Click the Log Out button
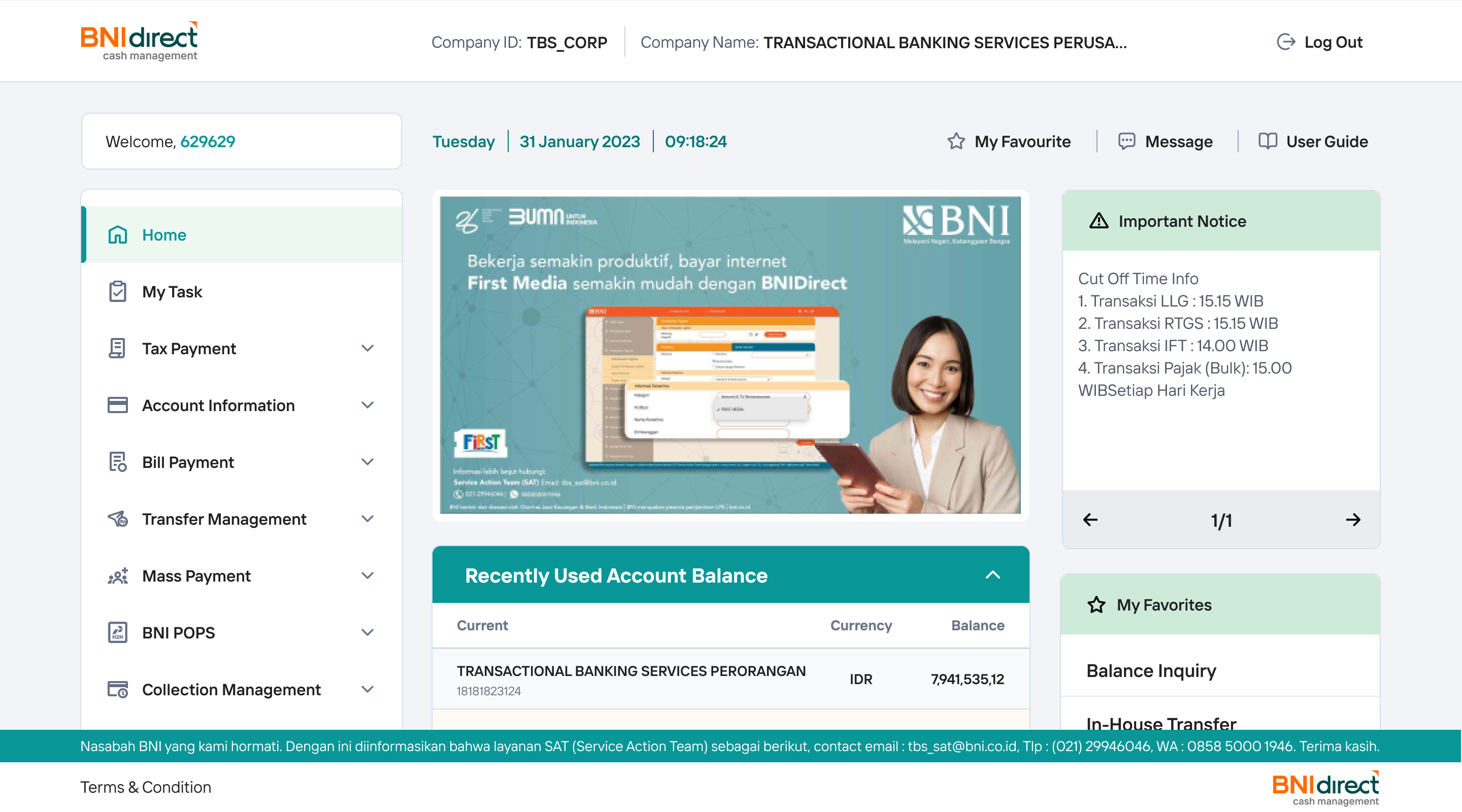Image resolution: width=1462 pixels, height=812 pixels. coord(1319,42)
